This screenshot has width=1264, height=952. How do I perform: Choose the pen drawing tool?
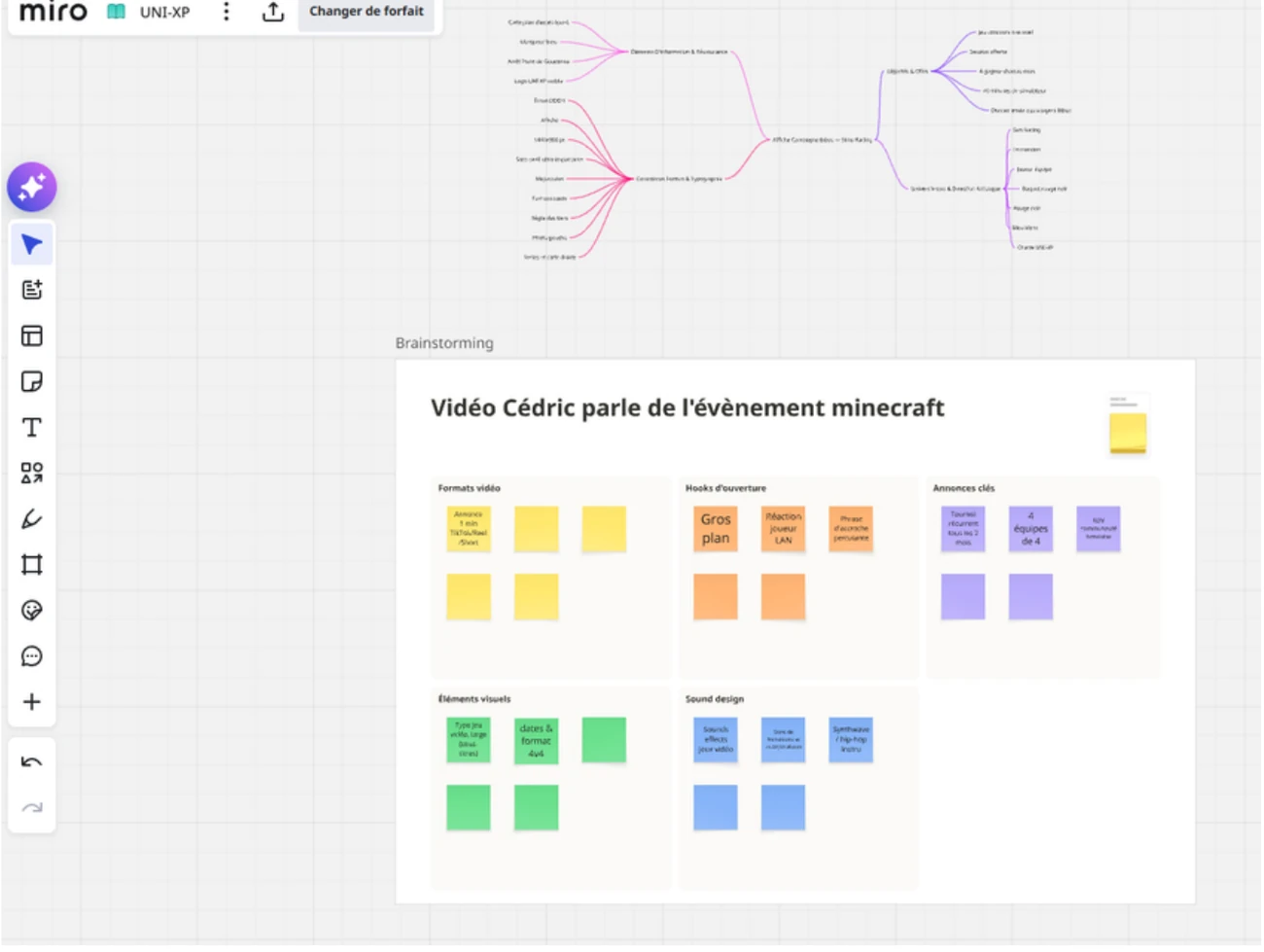[32, 518]
